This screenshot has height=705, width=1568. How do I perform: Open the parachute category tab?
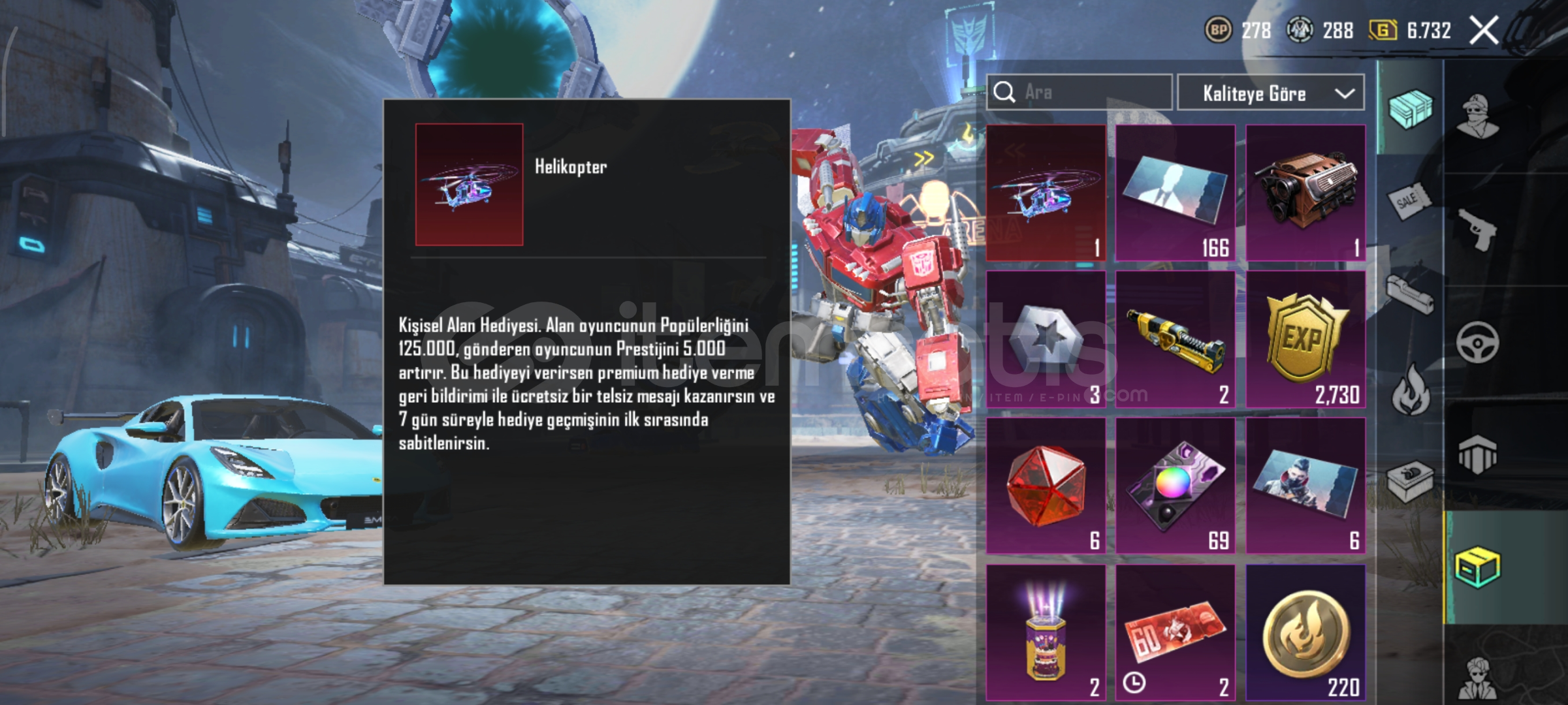[1477, 454]
